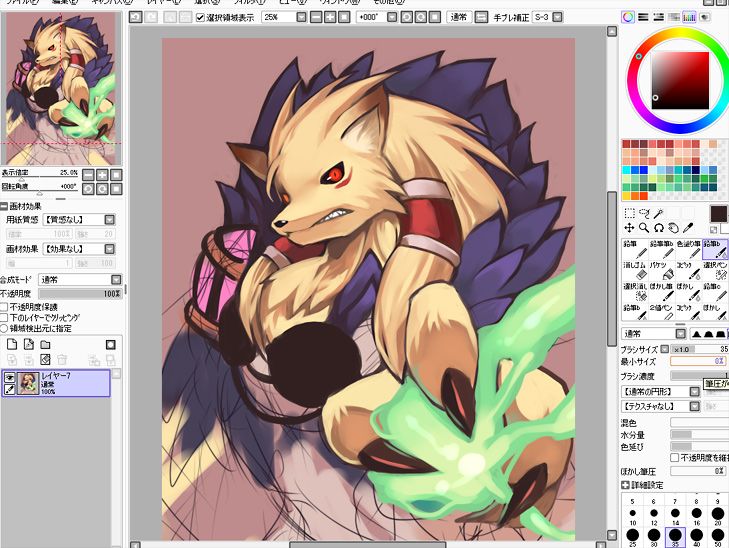Swap foreground and background colors
Screen dimensions: 729x548
[714, 230]
